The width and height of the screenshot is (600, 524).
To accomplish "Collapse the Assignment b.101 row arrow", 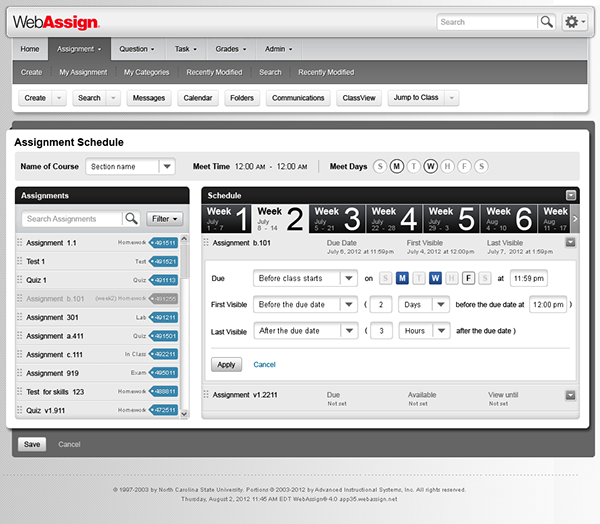I will 570,242.
